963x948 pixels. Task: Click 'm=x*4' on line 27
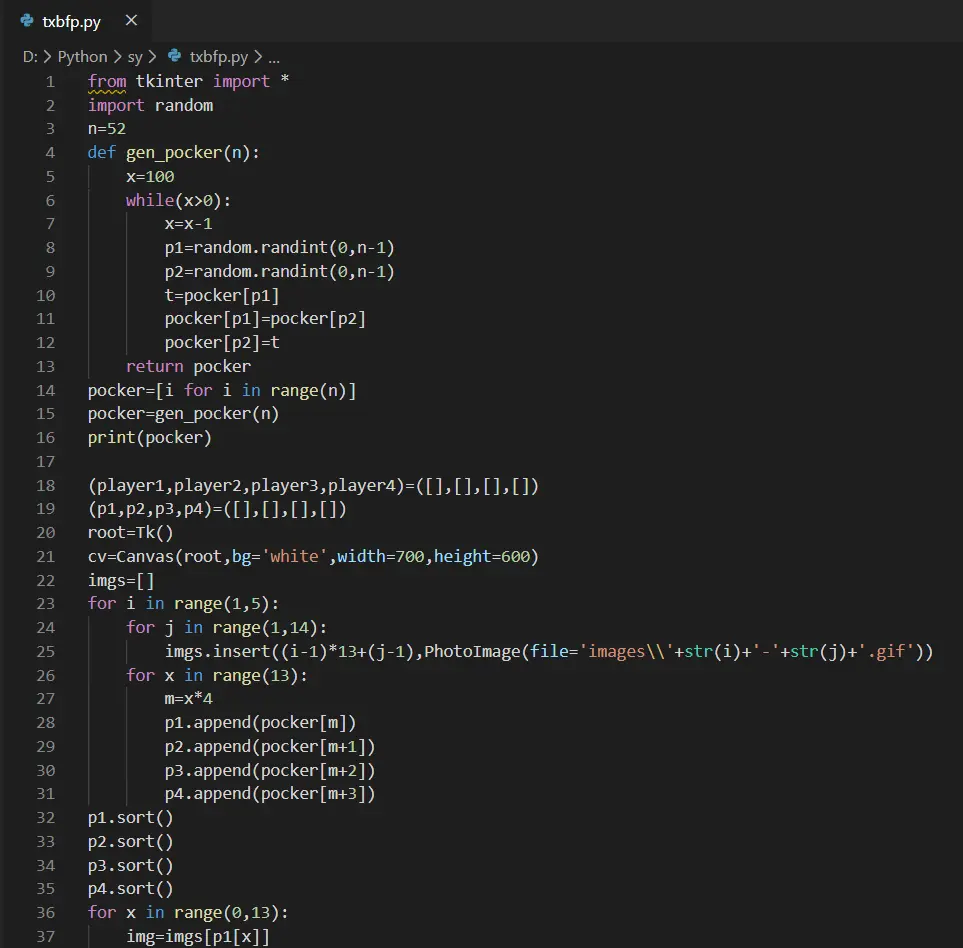click(x=189, y=699)
